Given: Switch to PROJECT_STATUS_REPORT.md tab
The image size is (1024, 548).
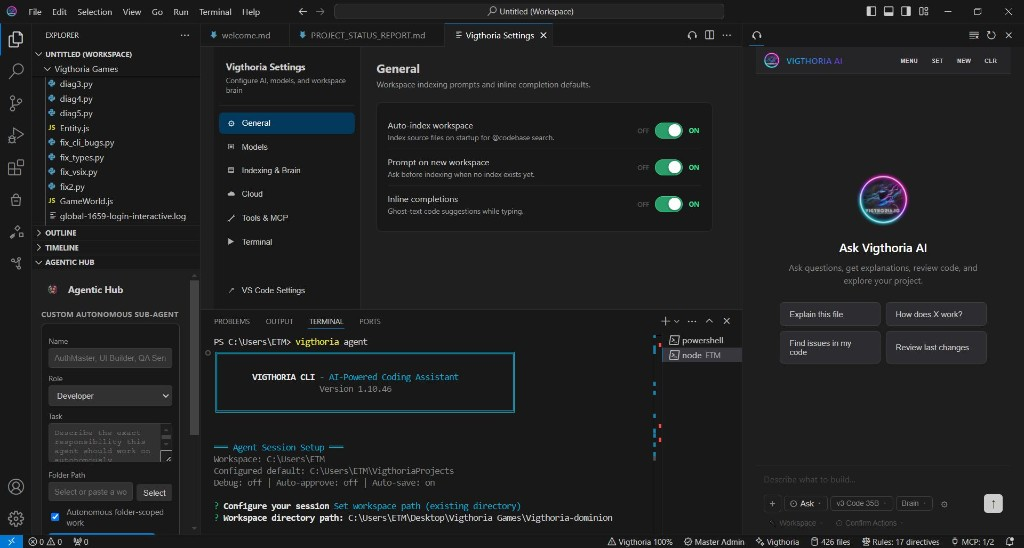Looking at the screenshot, I should [367, 35].
